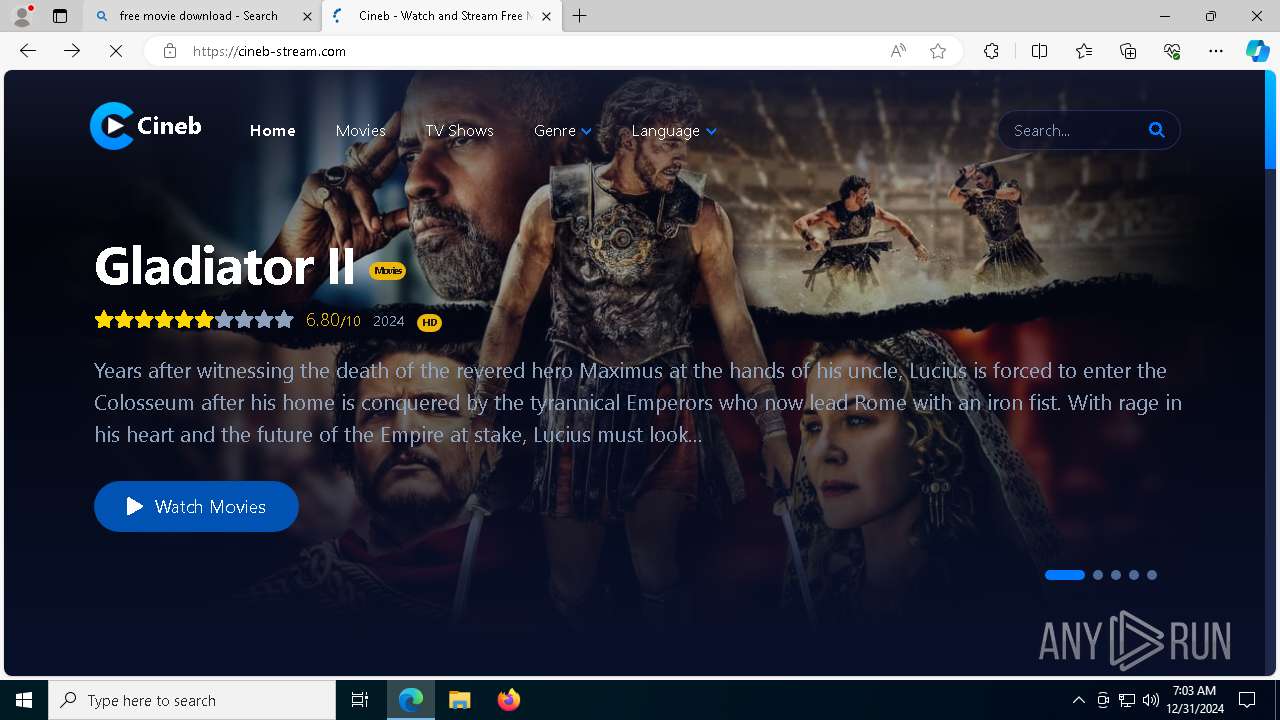Screen dimensions: 1280x720
Task: Stop loading the page
Action: (x=116, y=51)
